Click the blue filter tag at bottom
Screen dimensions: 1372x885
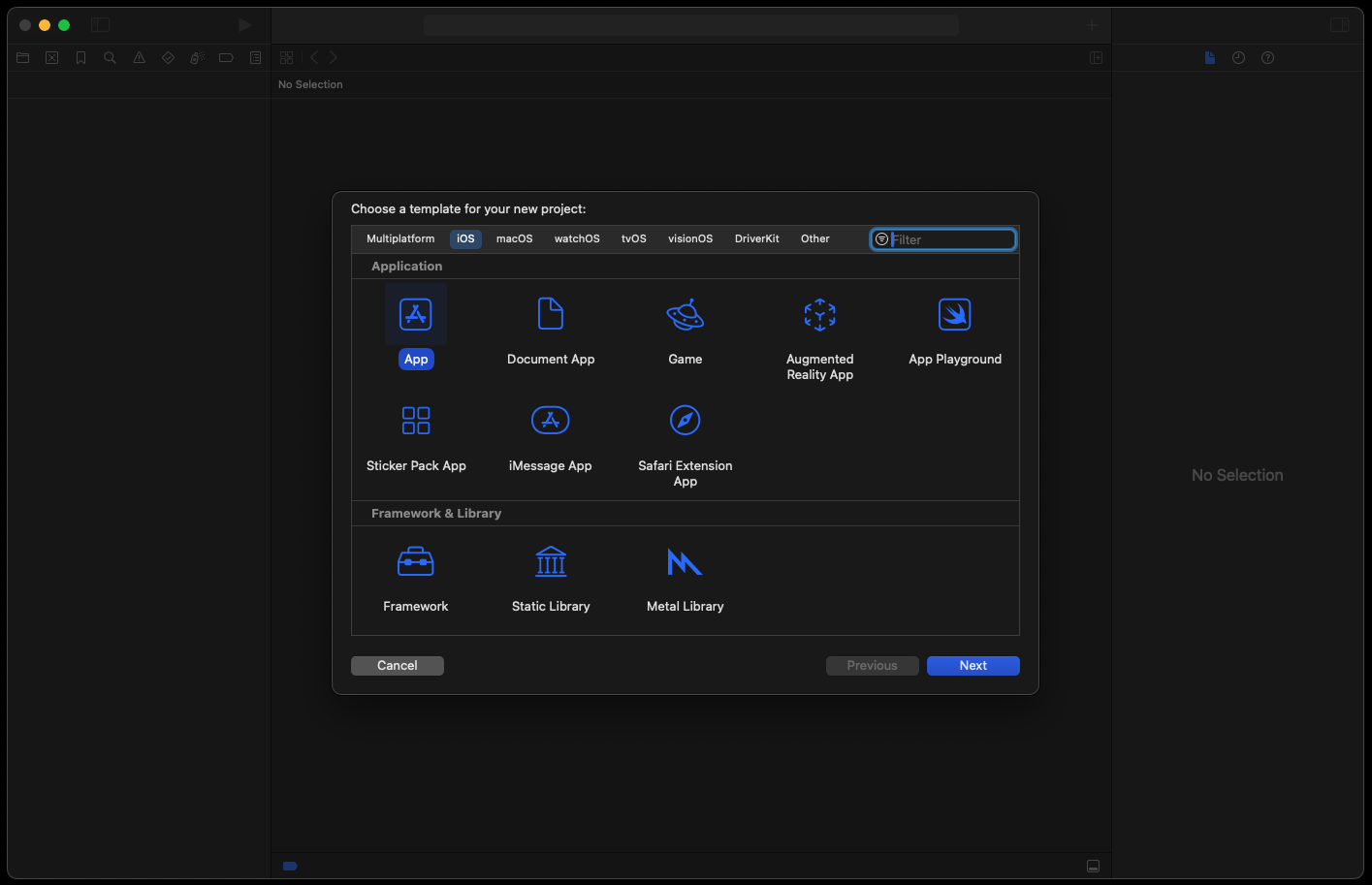coord(290,866)
